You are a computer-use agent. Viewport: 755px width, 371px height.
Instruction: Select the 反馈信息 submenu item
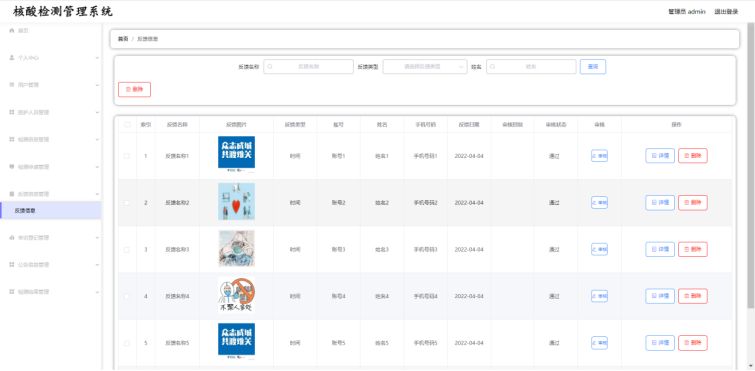51,210
